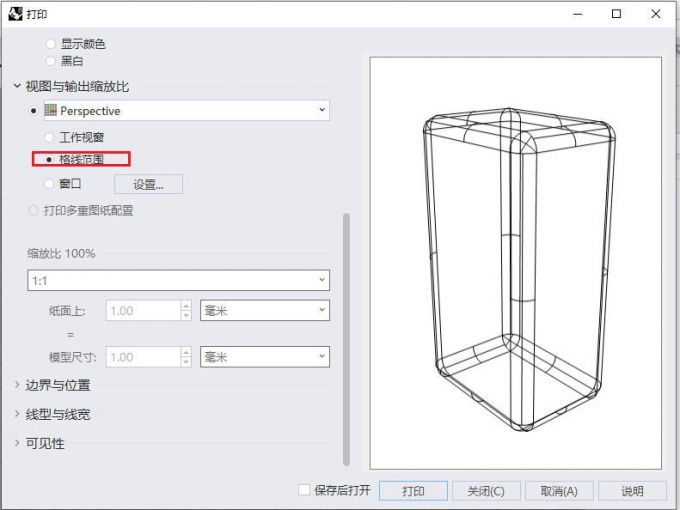Click the 关闭(C) button
This screenshot has width=680, height=510.
coord(485,491)
